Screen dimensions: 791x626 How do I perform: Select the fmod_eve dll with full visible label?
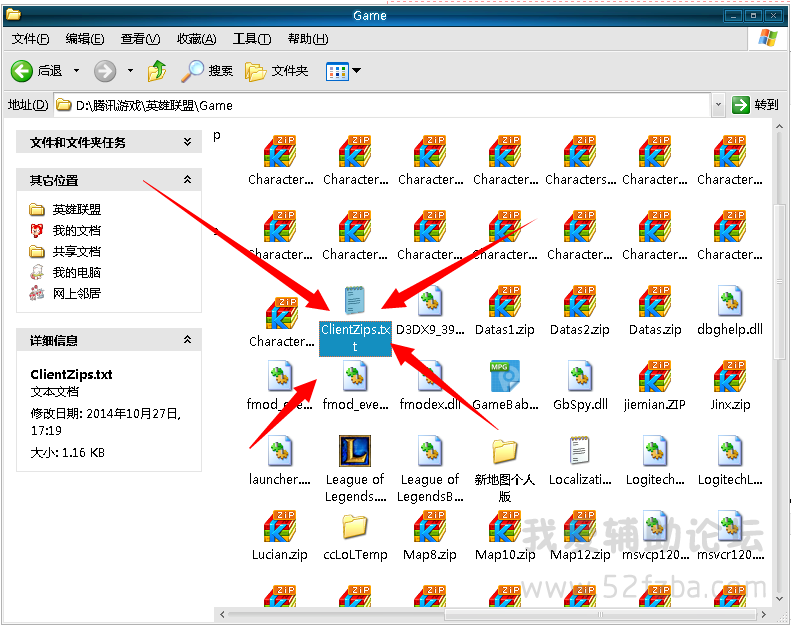355,386
